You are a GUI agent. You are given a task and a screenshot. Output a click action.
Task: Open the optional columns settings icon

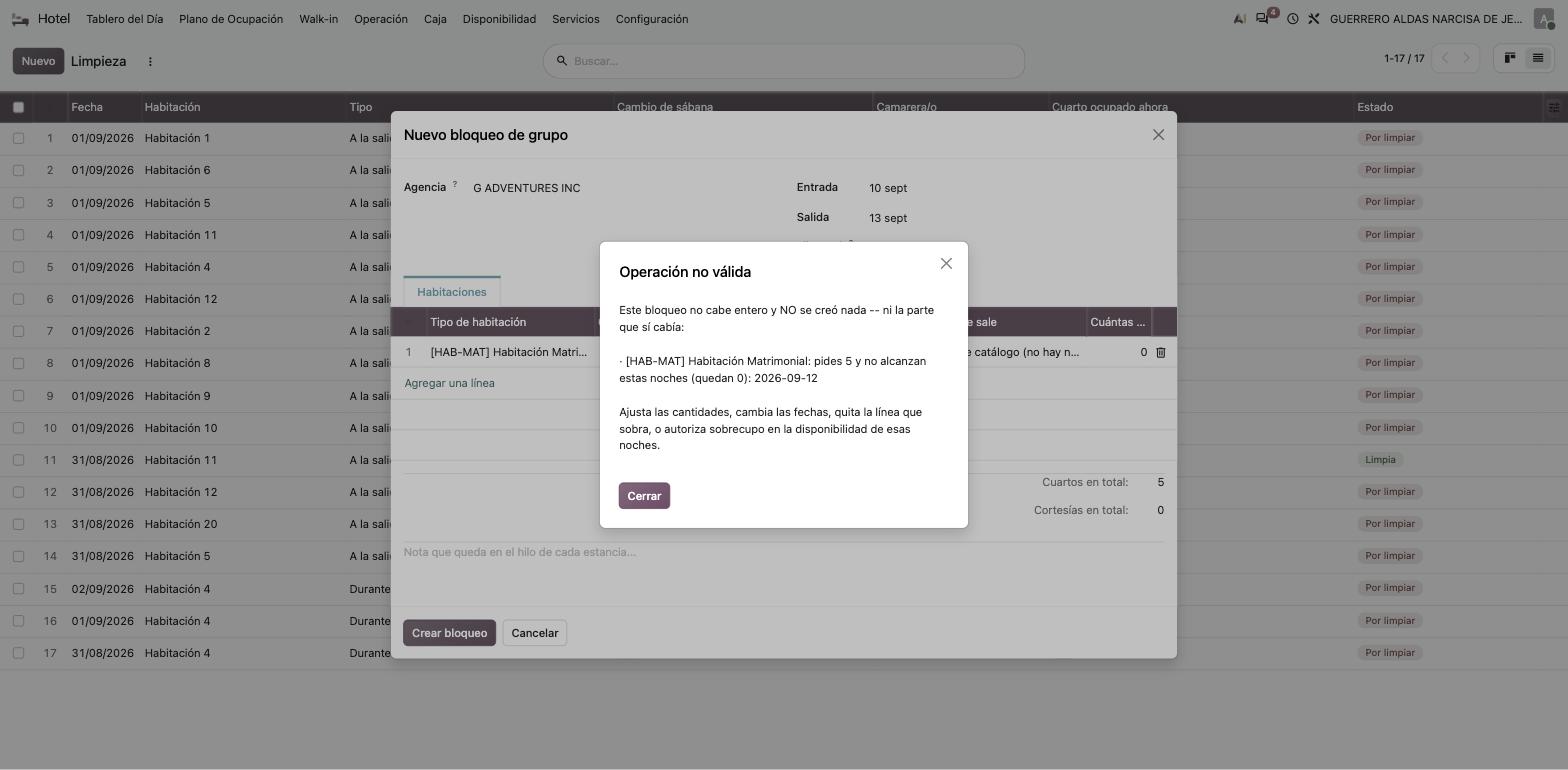tap(1554, 107)
